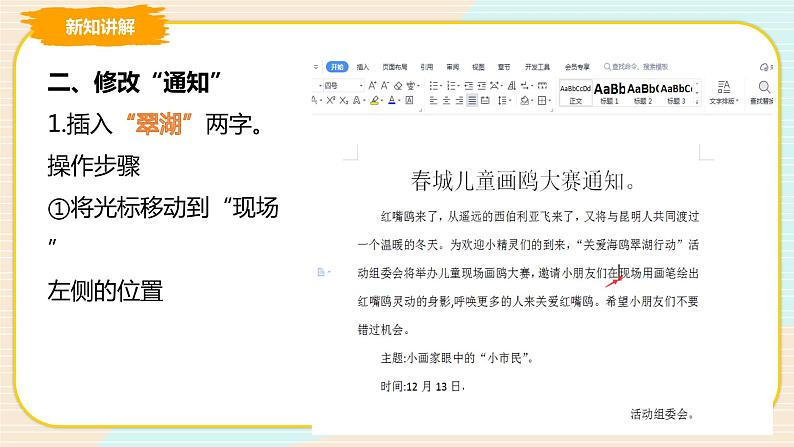
Task: Click the clear formatting eraser icon
Action: (398, 86)
